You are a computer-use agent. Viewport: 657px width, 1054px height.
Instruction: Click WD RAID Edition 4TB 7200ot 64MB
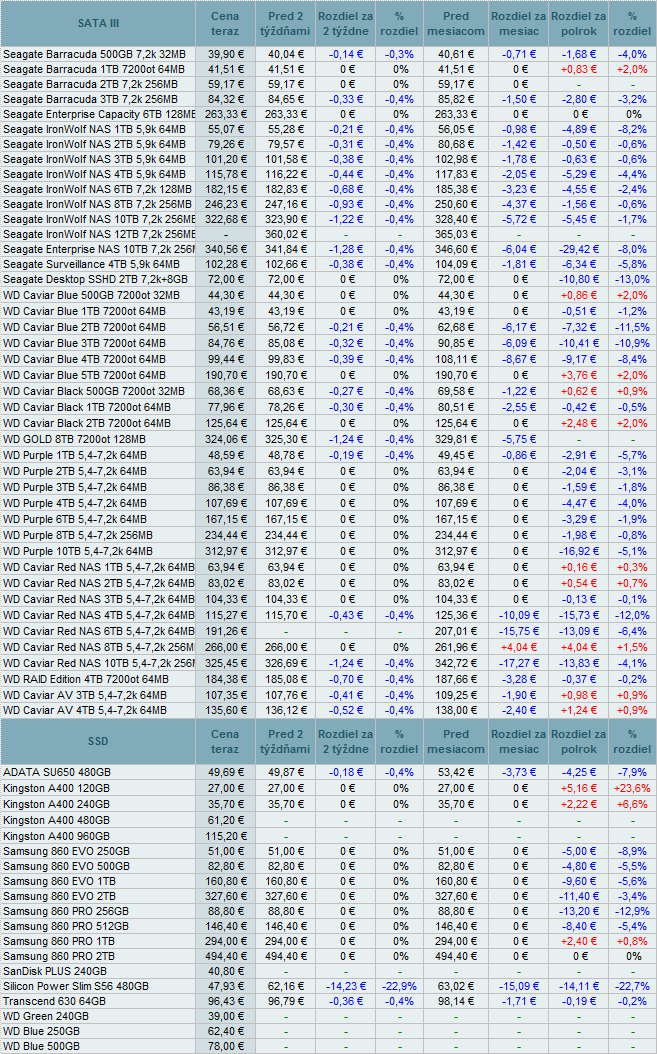[x=86, y=680]
